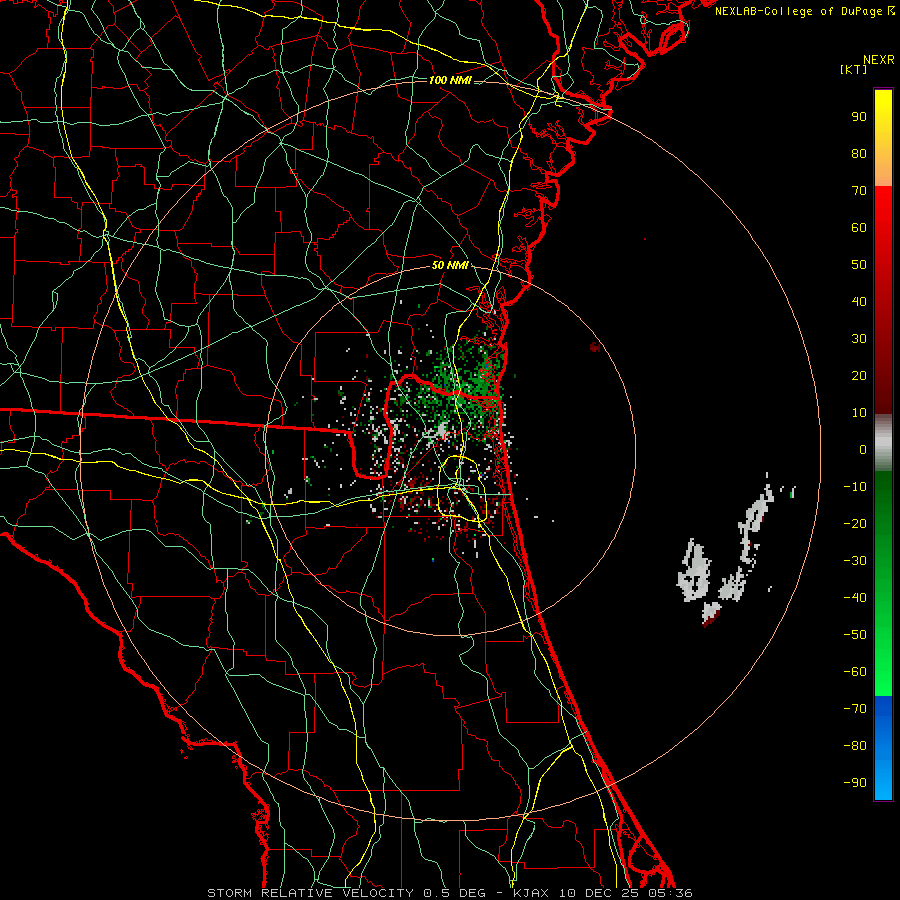
Task: Click the 40 value on the velocity scale
Action: [859, 302]
